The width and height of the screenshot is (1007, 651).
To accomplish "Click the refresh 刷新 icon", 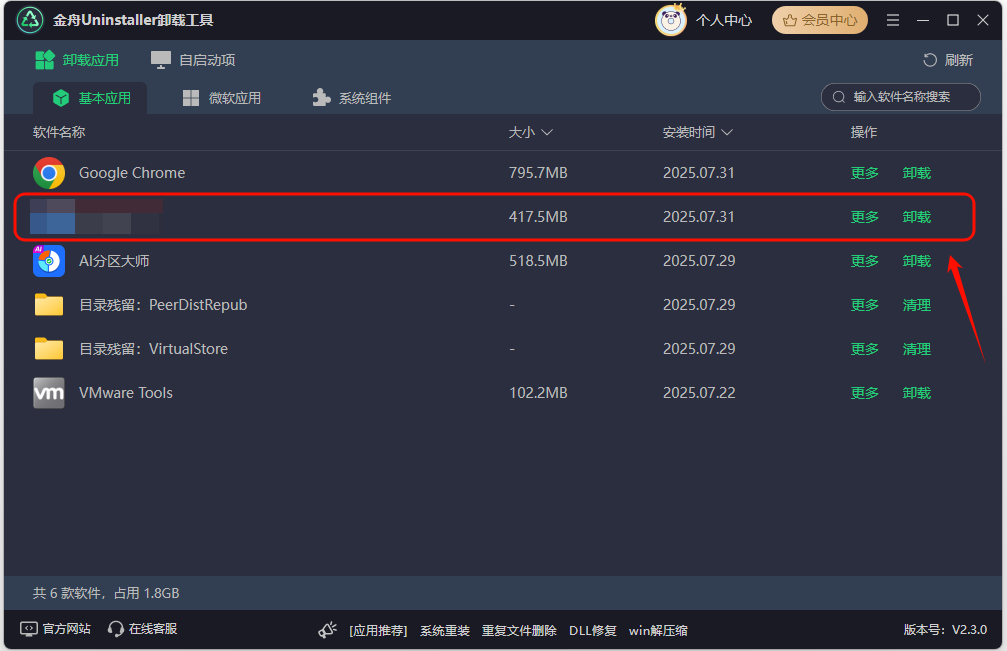I will [930, 60].
